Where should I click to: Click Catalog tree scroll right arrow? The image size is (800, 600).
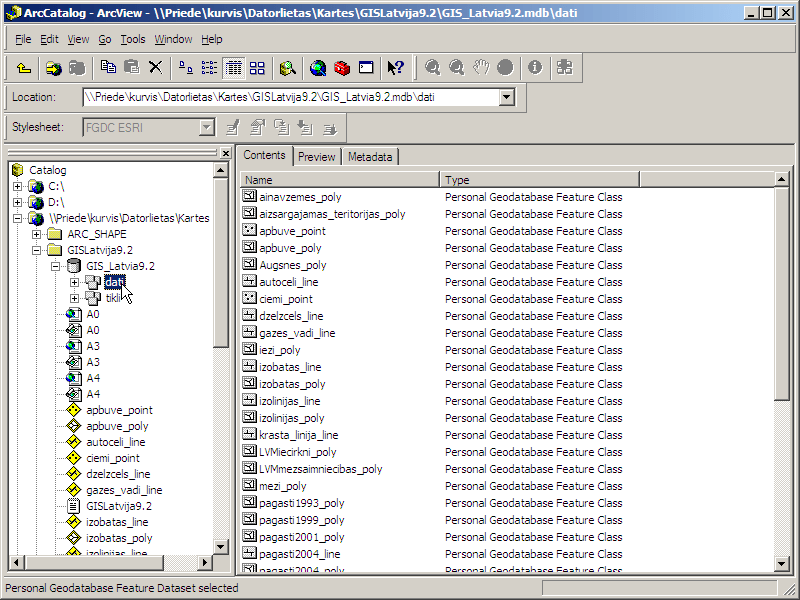pyautogui.click(x=205, y=562)
